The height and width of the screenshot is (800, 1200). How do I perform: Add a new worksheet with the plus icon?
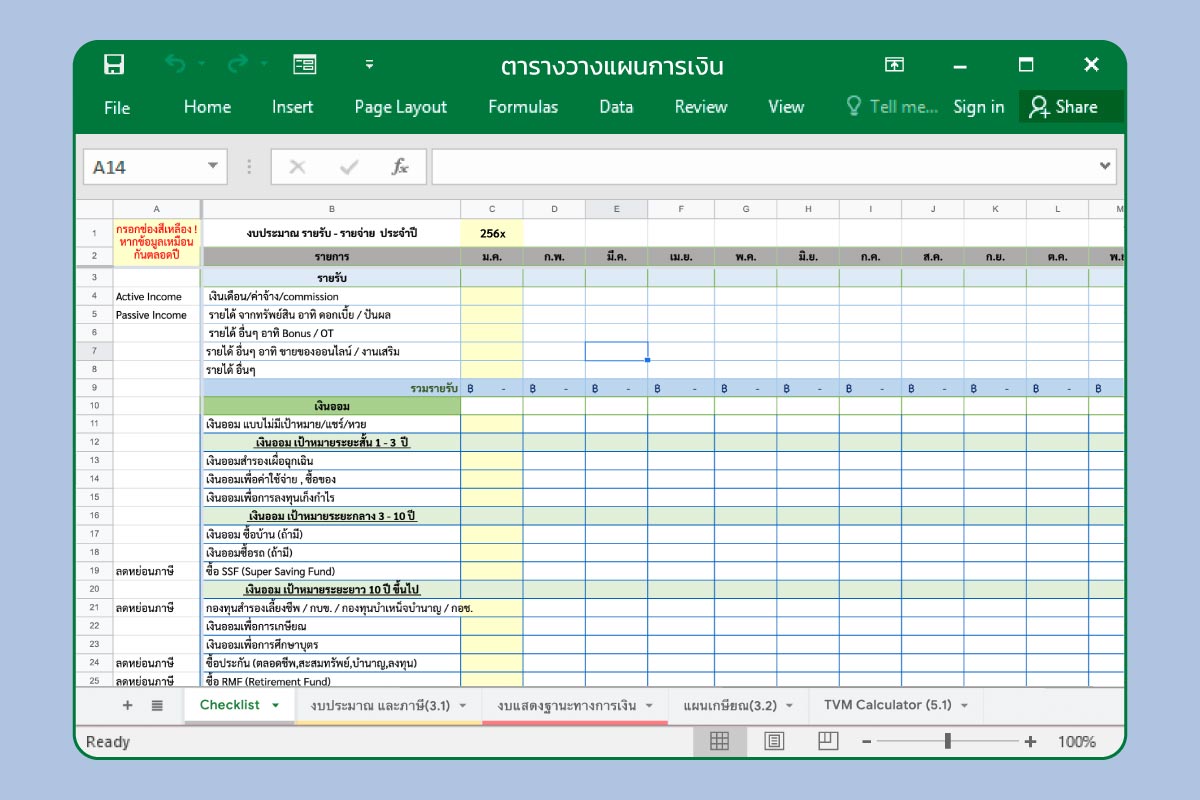(127, 705)
